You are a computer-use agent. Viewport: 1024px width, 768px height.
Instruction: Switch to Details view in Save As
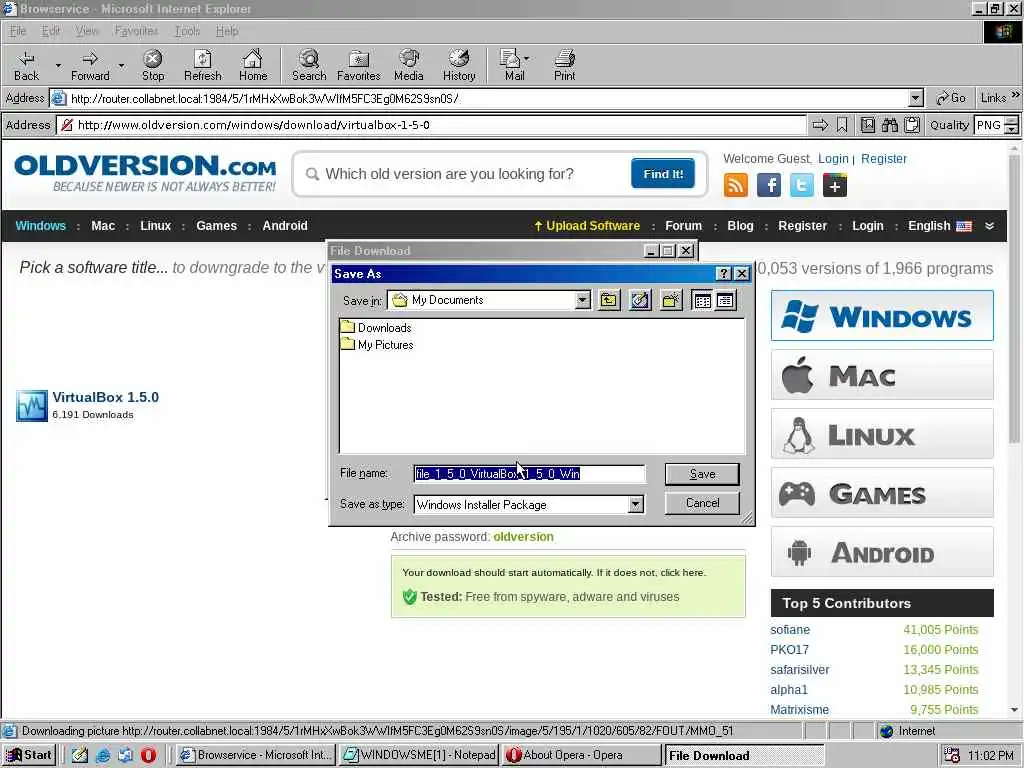coord(725,300)
